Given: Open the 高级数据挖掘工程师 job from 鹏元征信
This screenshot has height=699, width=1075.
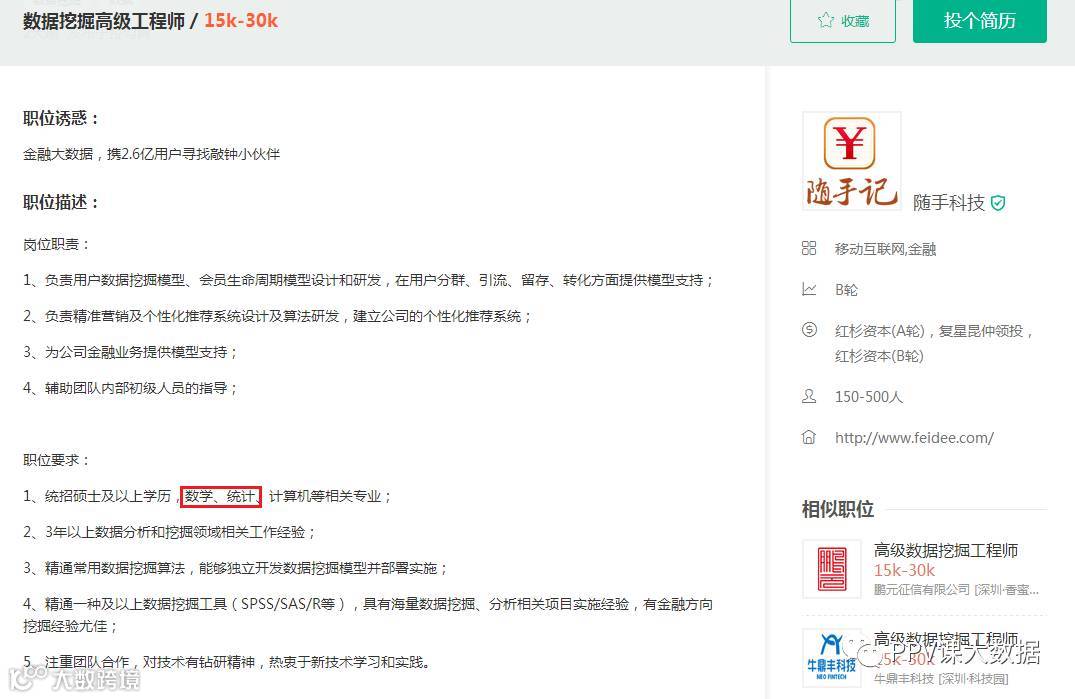Looking at the screenshot, I should coord(945,550).
